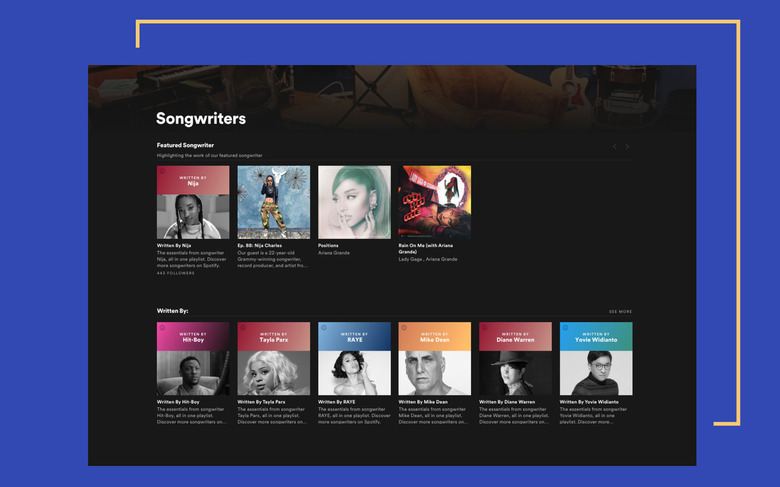Click the Written By Nija title text
The width and height of the screenshot is (780, 487).
click(173, 245)
